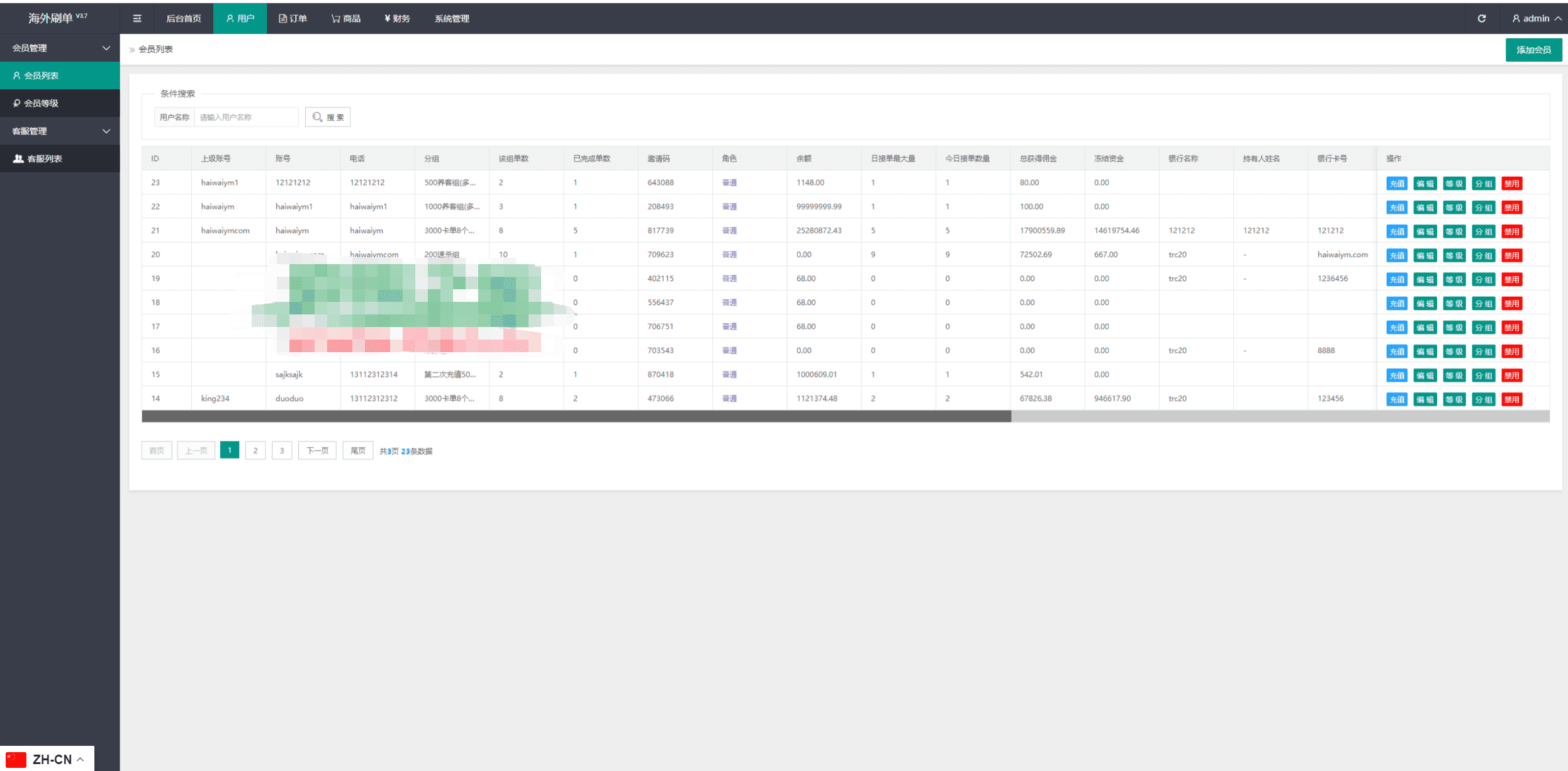Image resolution: width=1568 pixels, height=771 pixels.
Task: Go to page 2 of members
Action: [x=255, y=450]
